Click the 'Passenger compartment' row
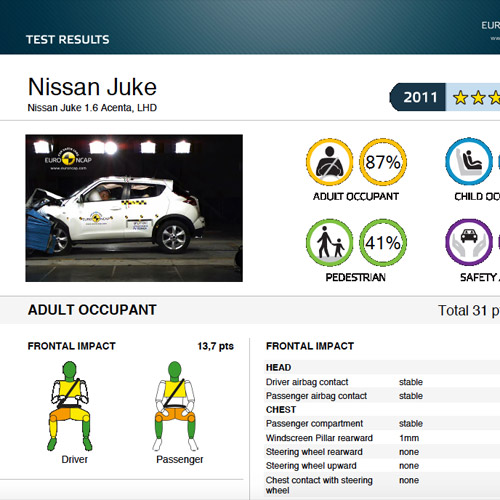This screenshot has height=500, width=500. (x=382, y=424)
